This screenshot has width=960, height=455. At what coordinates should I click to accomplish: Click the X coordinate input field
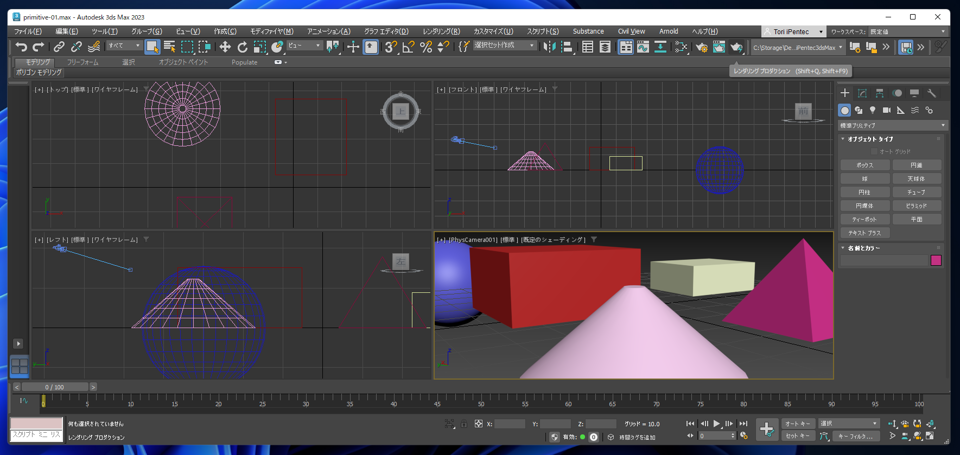point(510,424)
